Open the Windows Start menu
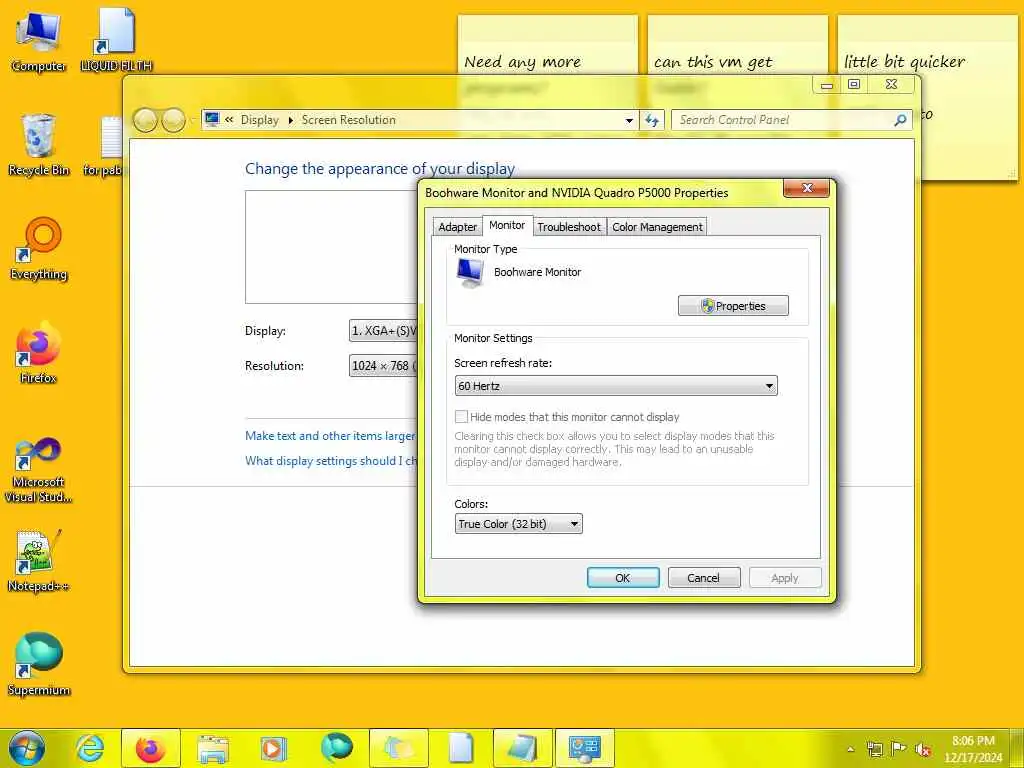 click(x=27, y=748)
